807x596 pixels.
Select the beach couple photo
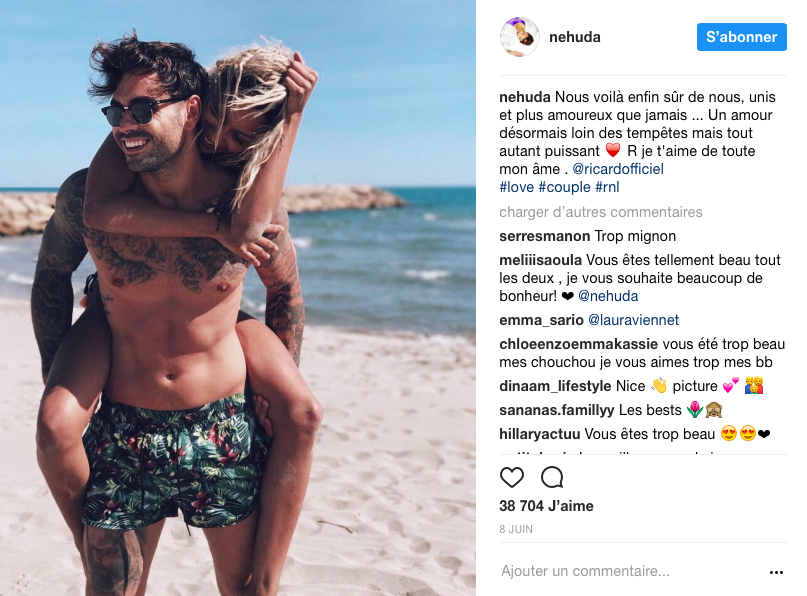238,298
